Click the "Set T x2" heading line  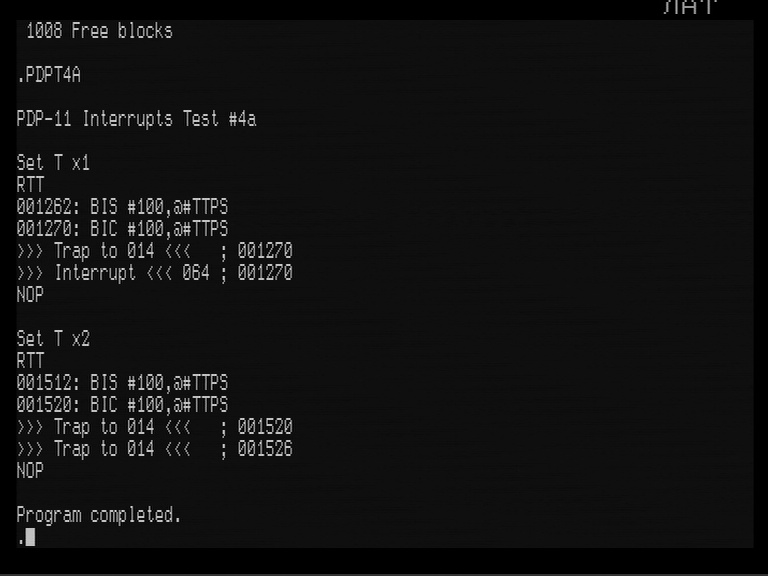pyautogui.click(x=53, y=339)
